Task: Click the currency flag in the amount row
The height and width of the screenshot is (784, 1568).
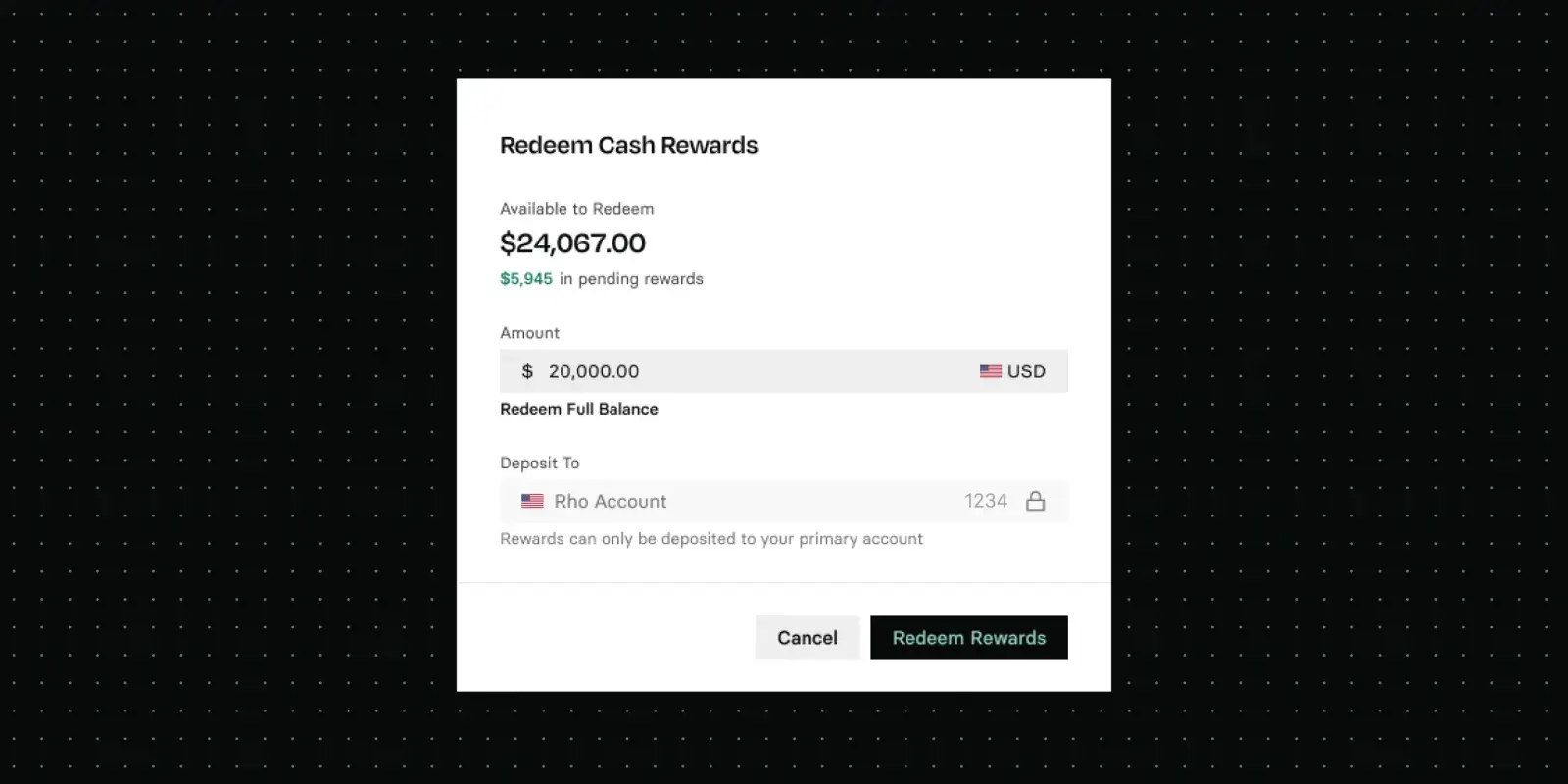Action: 989,371
